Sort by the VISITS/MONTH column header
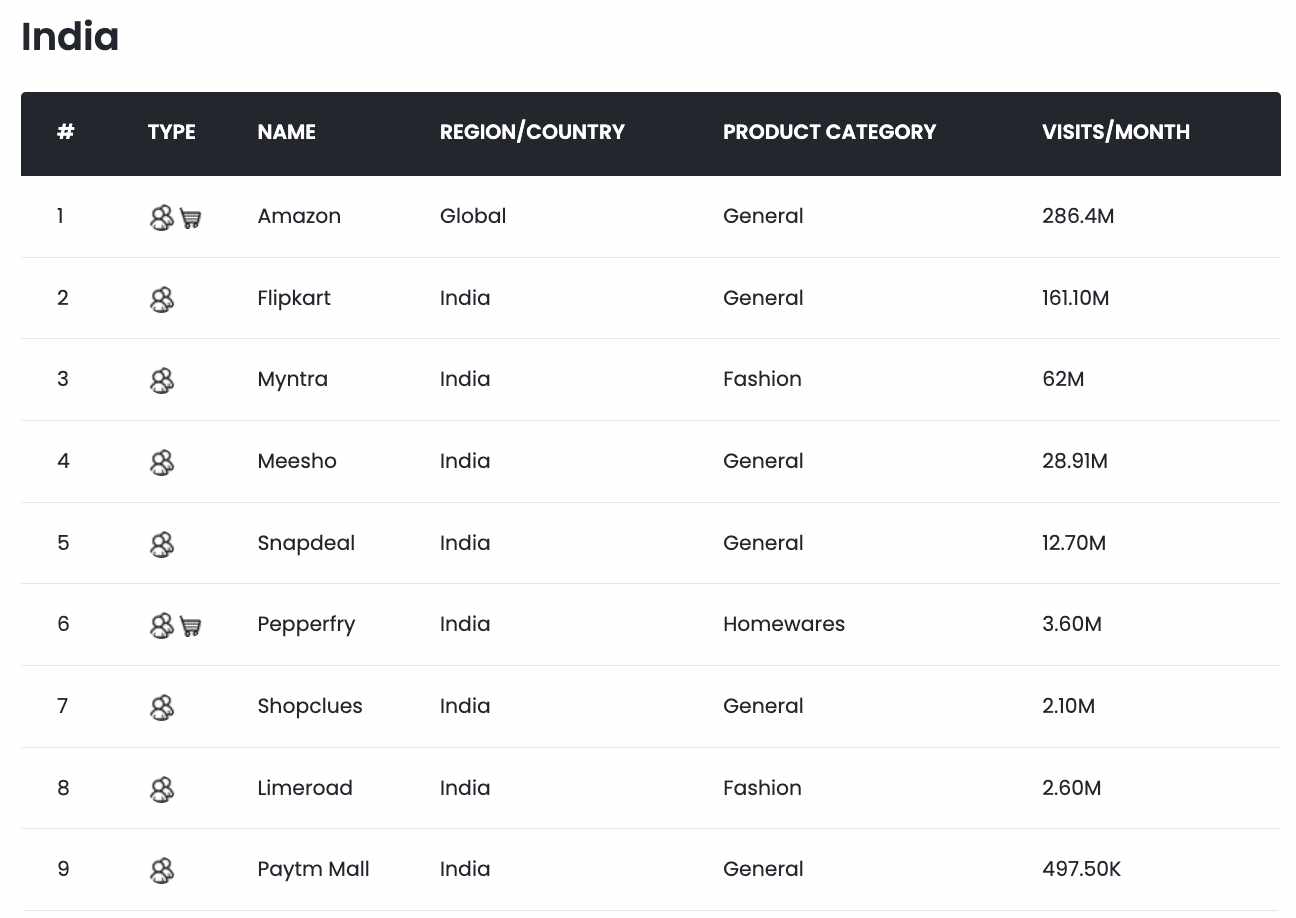The image size is (1296, 918). [1115, 132]
